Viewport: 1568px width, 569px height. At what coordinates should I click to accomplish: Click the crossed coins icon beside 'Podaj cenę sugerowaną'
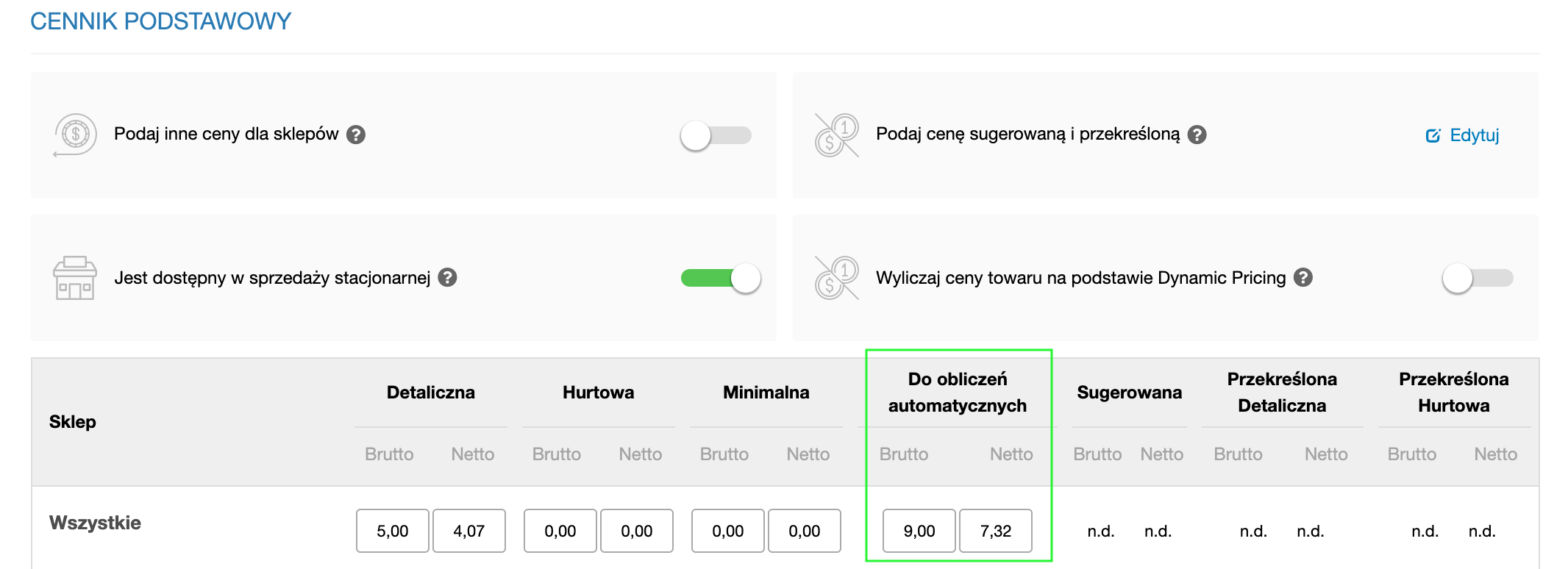tap(836, 135)
